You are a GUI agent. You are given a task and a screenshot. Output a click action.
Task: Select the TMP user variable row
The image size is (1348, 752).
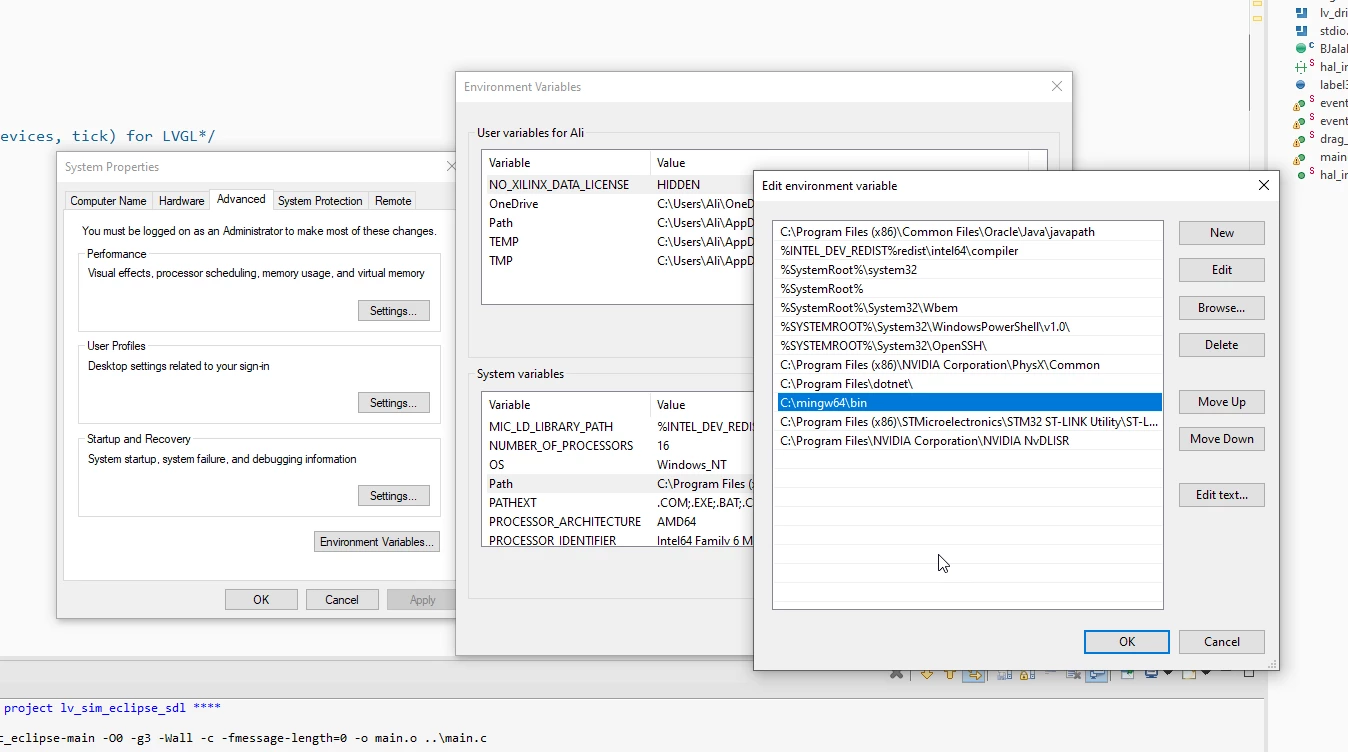618,261
